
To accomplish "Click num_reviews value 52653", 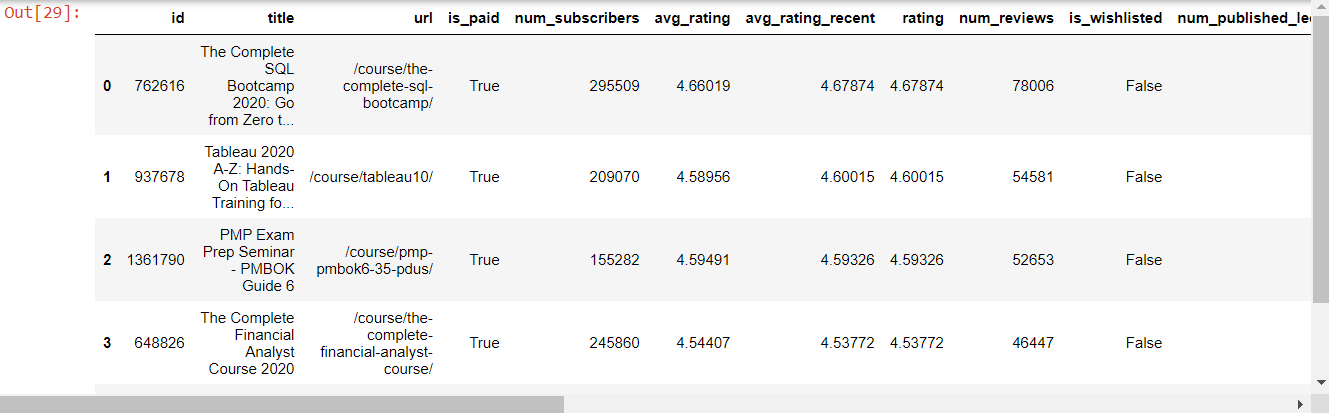I will pos(1033,260).
